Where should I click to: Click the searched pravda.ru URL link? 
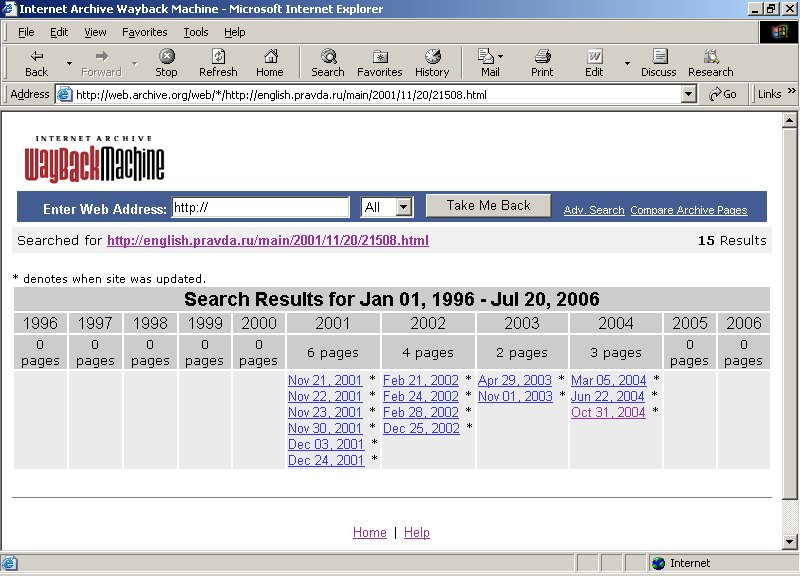pyautogui.click(x=268, y=240)
